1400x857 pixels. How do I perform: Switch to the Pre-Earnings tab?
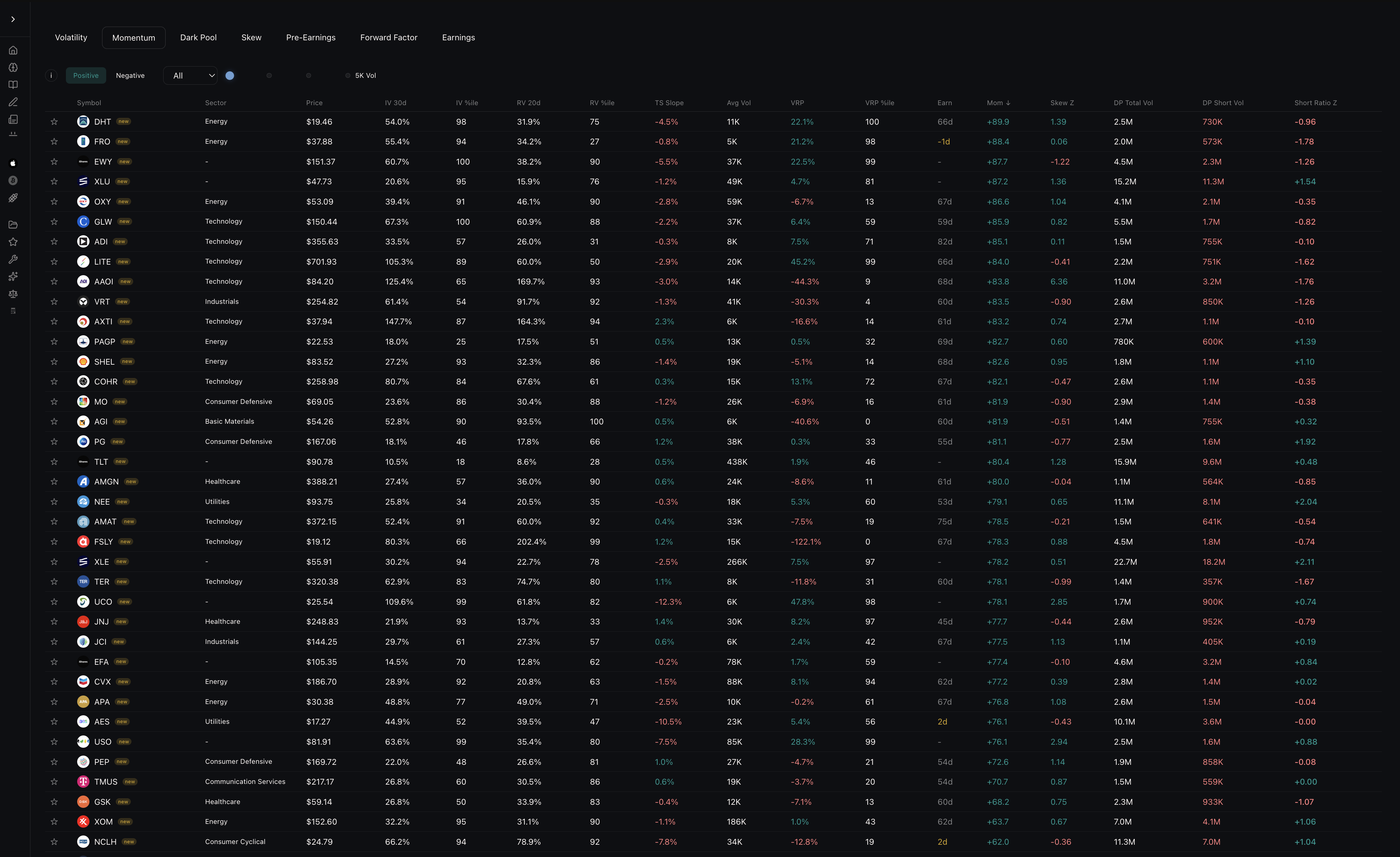tap(311, 38)
